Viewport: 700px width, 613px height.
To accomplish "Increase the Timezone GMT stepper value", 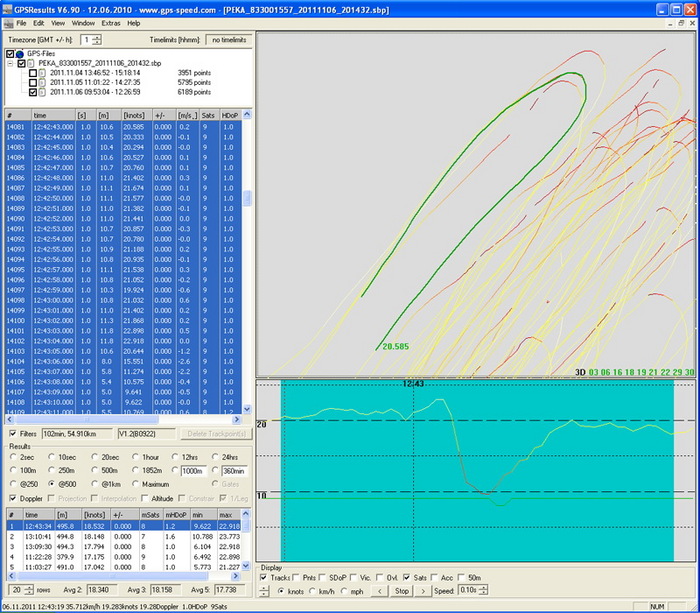I will pyautogui.click(x=96, y=36).
